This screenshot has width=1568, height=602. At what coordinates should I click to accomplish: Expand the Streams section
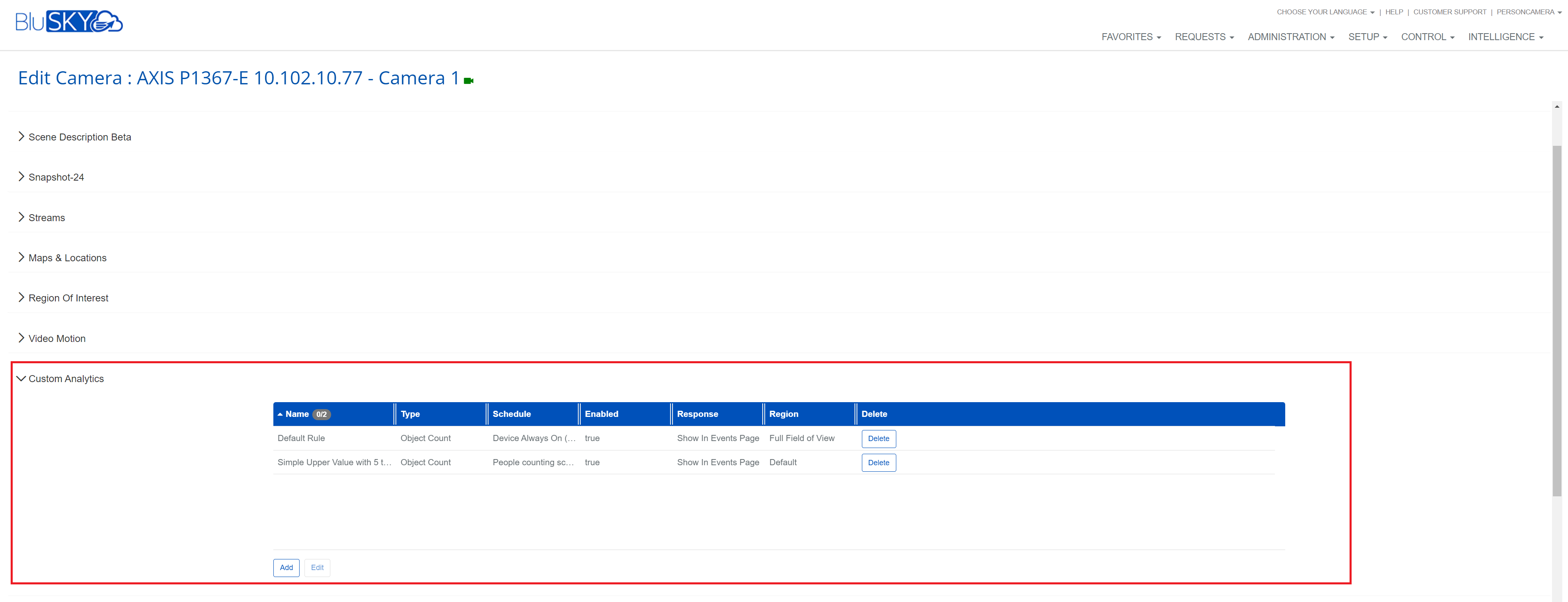coord(46,218)
